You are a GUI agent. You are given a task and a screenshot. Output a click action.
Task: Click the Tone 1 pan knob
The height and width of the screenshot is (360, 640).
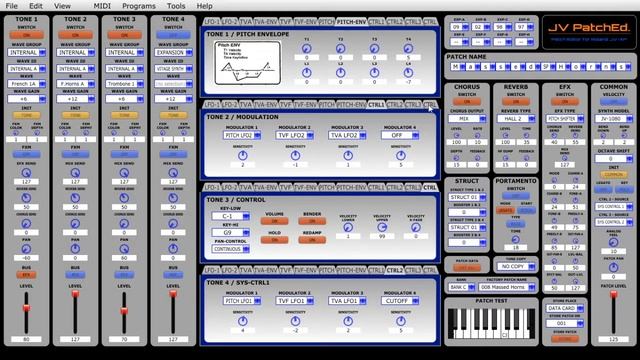(26, 249)
